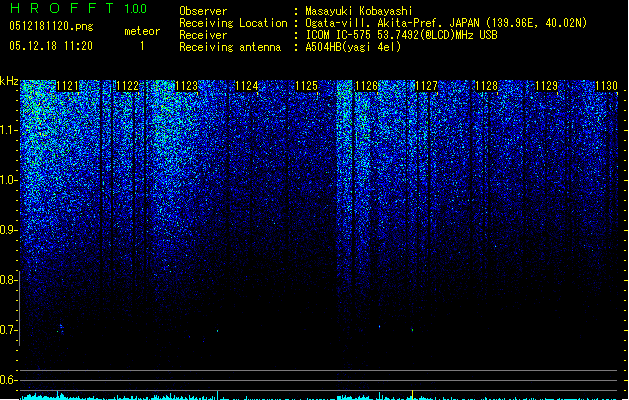Click the 0.7 frequency axis label
Image resolution: width=629 pixels, height=400 pixels.
tap(8, 330)
